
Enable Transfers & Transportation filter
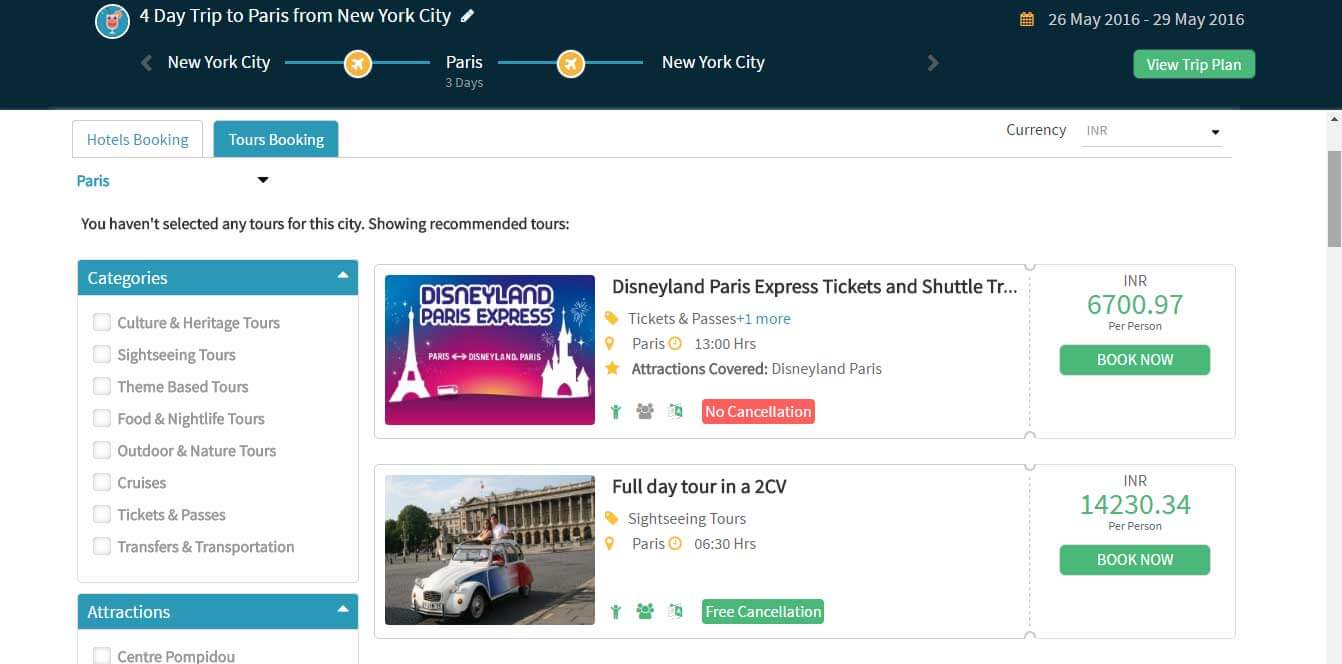[x=102, y=546]
